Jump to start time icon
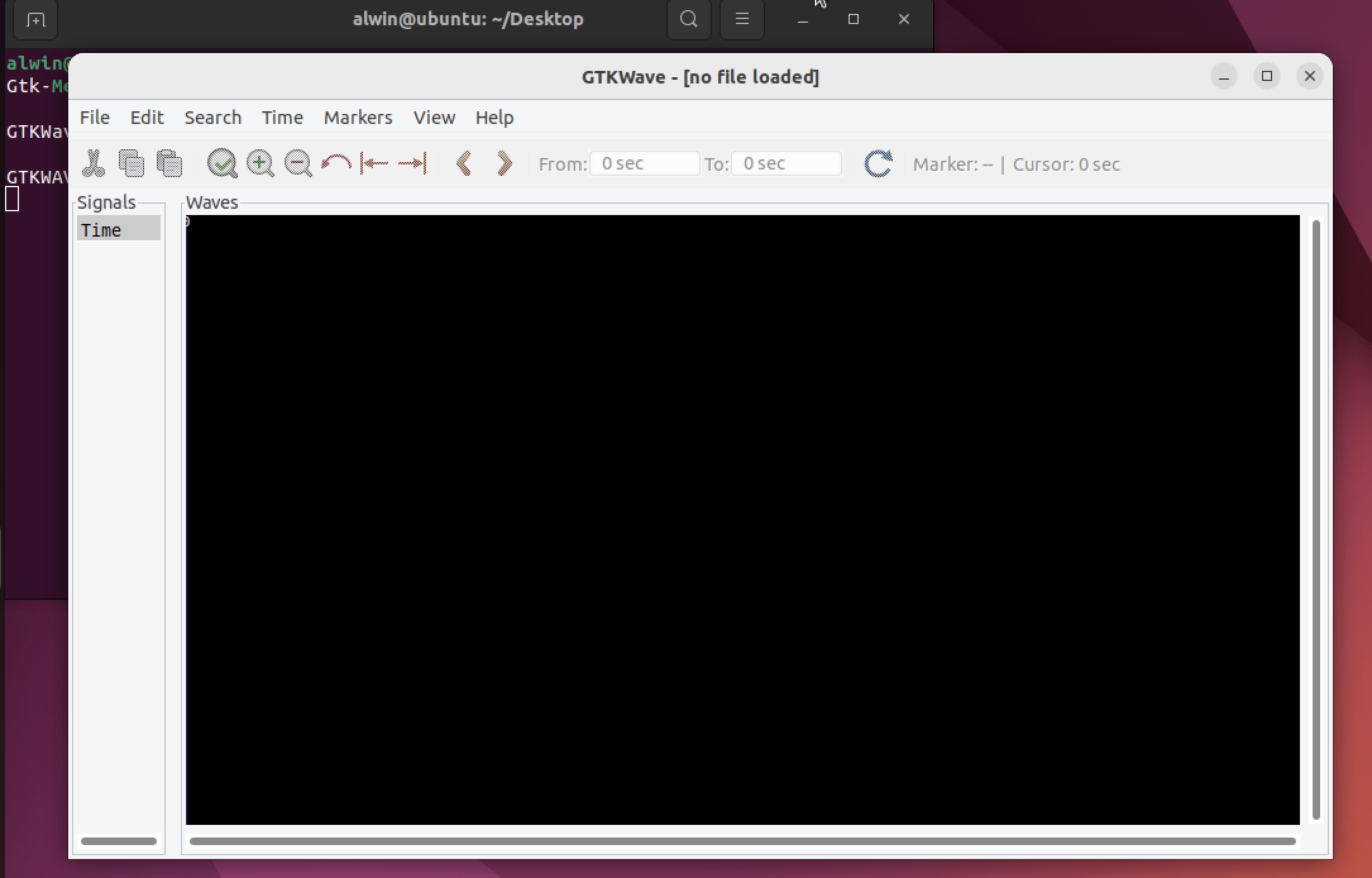The width and height of the screenshot is (1372, 878). coord(374,163)
